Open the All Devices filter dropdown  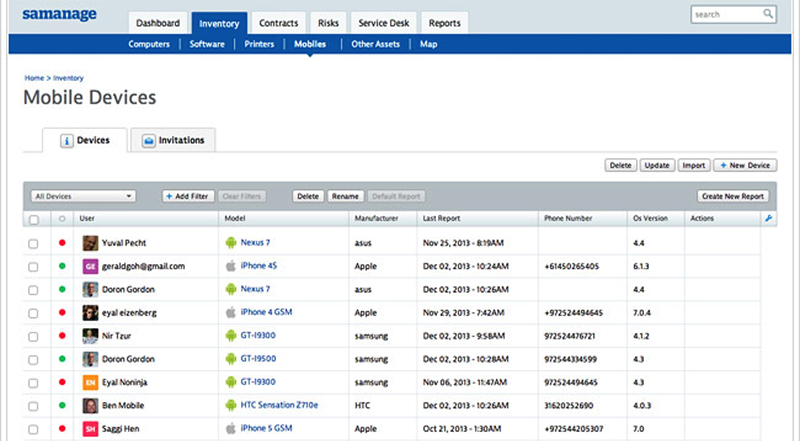click(x=84, y=196)
